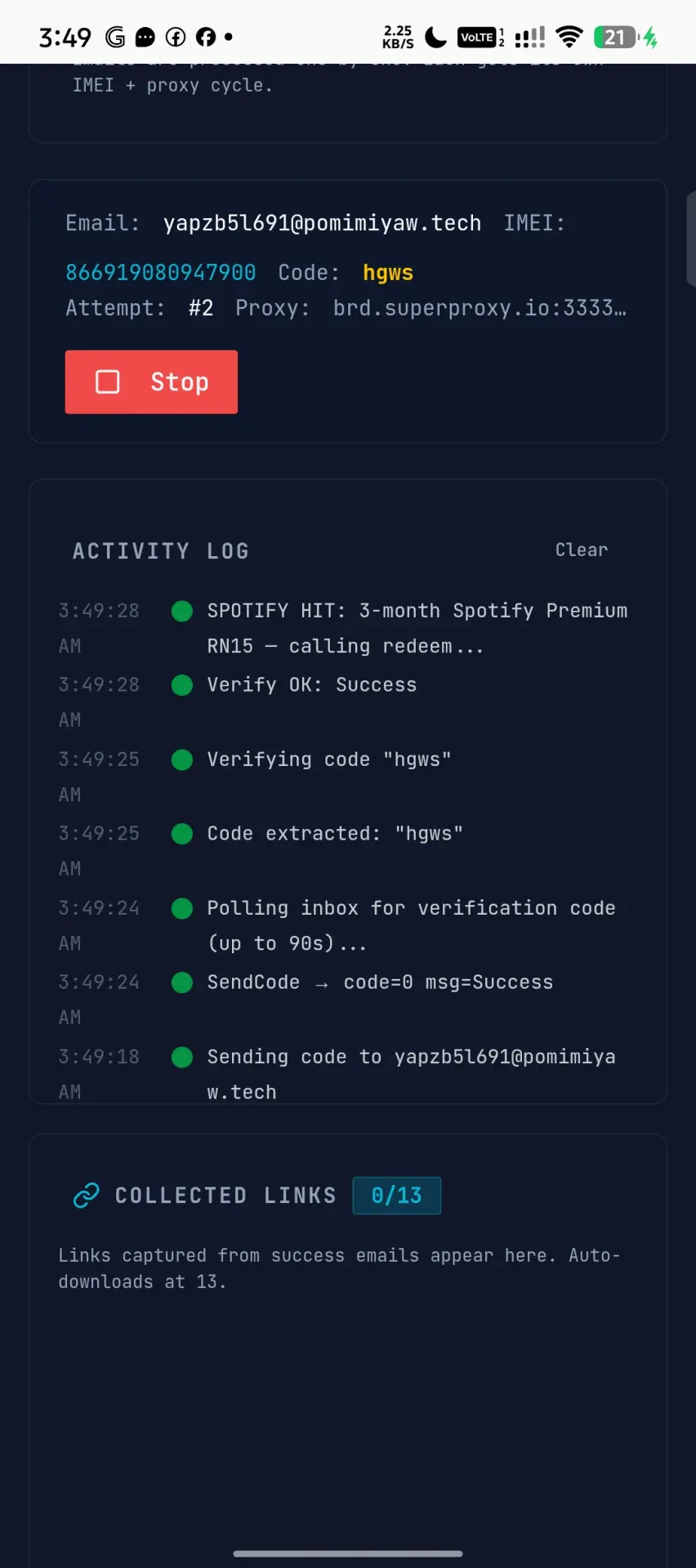The image size is (696, 1568).
Task: Click green status dot of Spotify Hit entry
Action: coord(182,611)
